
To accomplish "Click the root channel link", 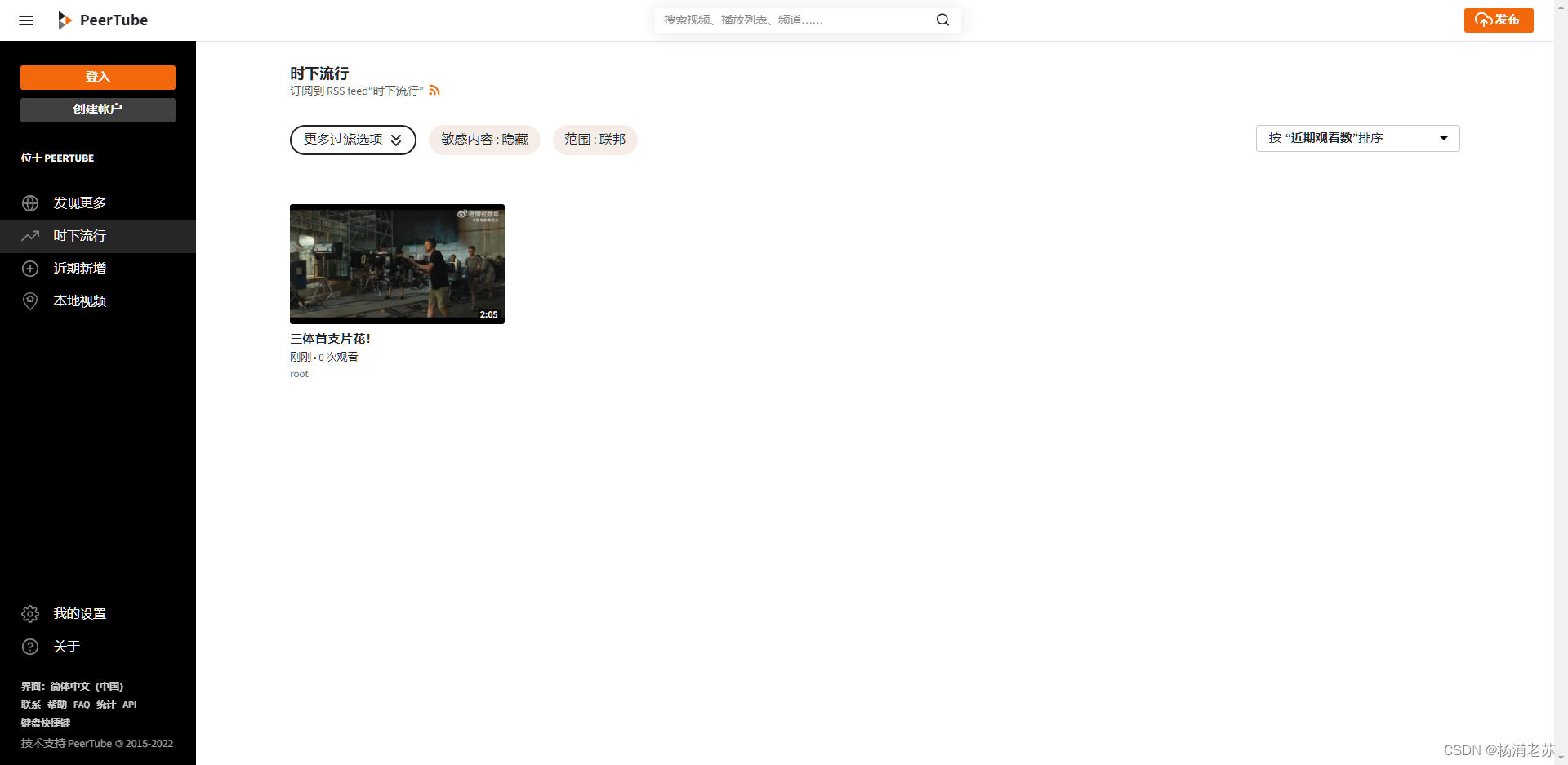I will [x=299, y=374].
